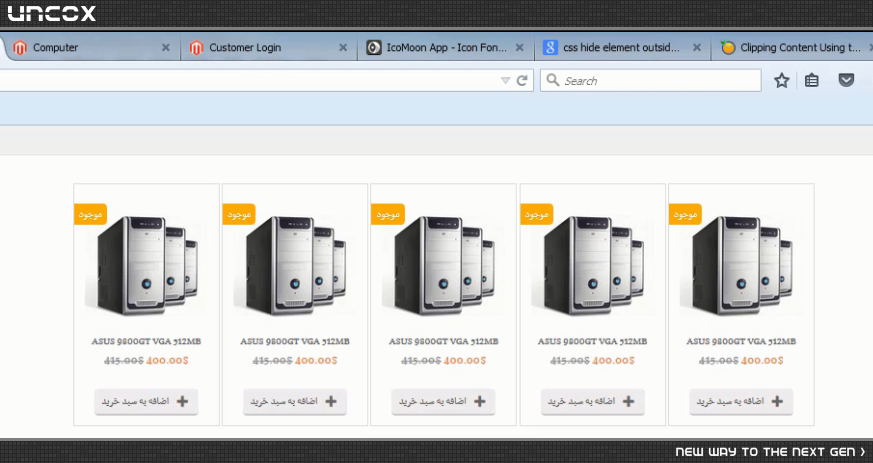
Task: Open fourth card's ASUS 9800GT VGA title
Action: click(x=592, y=341)
